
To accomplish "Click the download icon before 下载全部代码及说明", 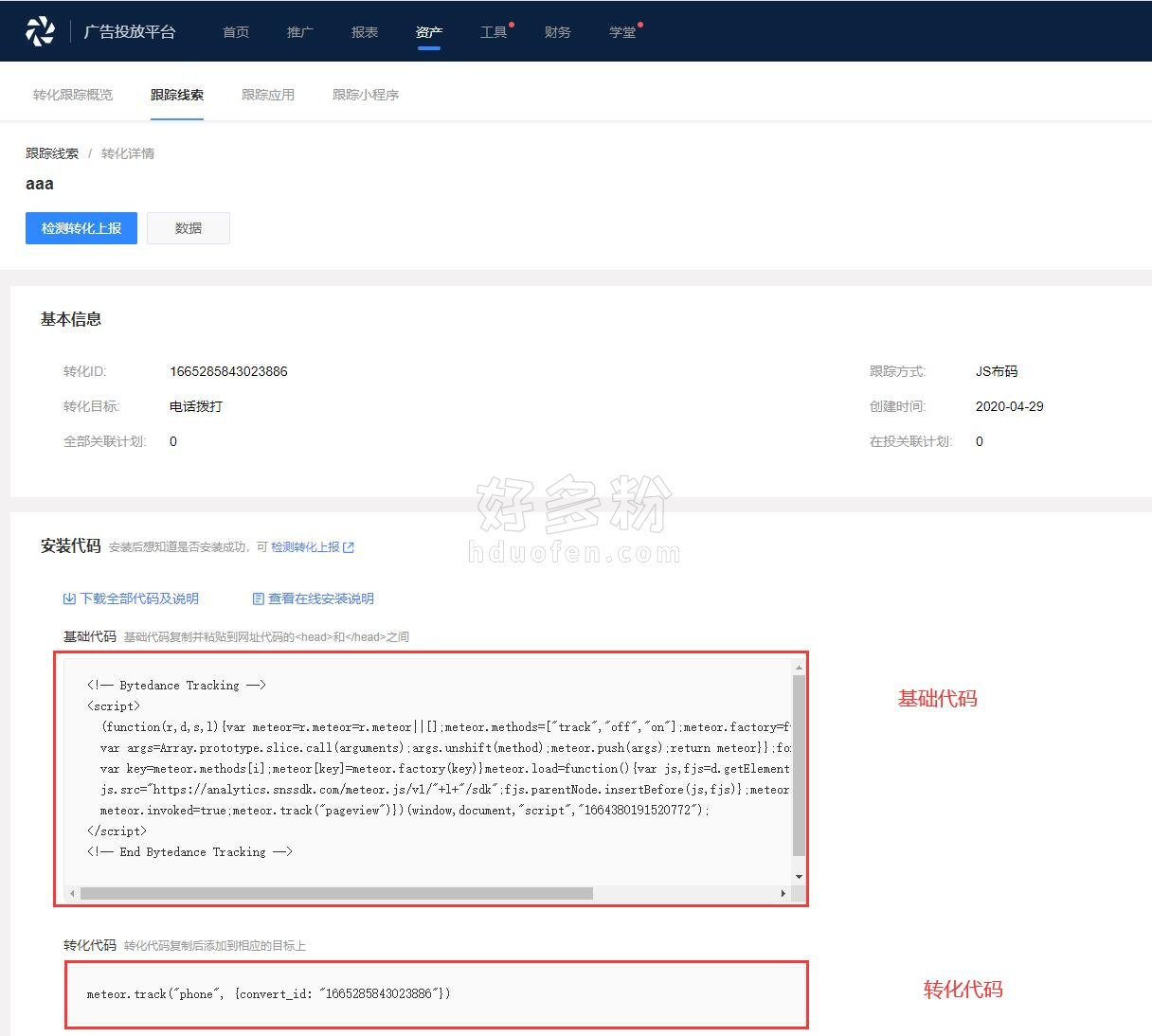I will coord(69,598).
